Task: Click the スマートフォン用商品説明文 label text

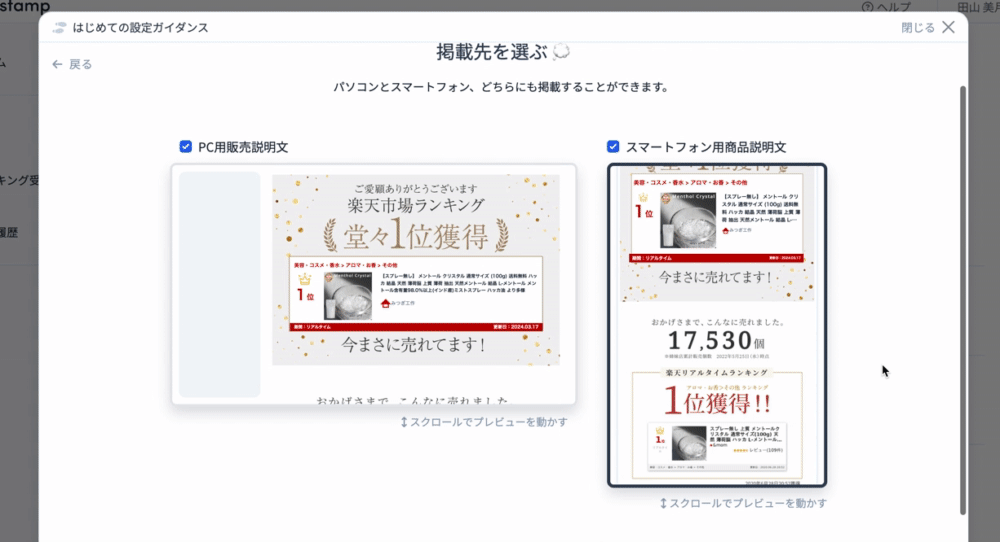Action: pos(706,147)
